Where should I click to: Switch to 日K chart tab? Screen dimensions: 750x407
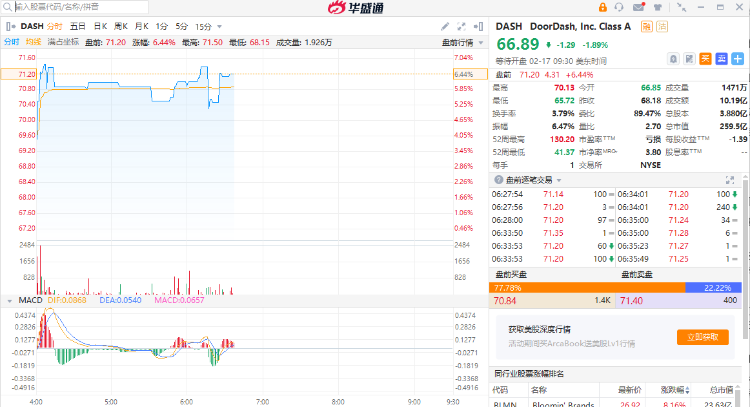[x=100, y=26]
